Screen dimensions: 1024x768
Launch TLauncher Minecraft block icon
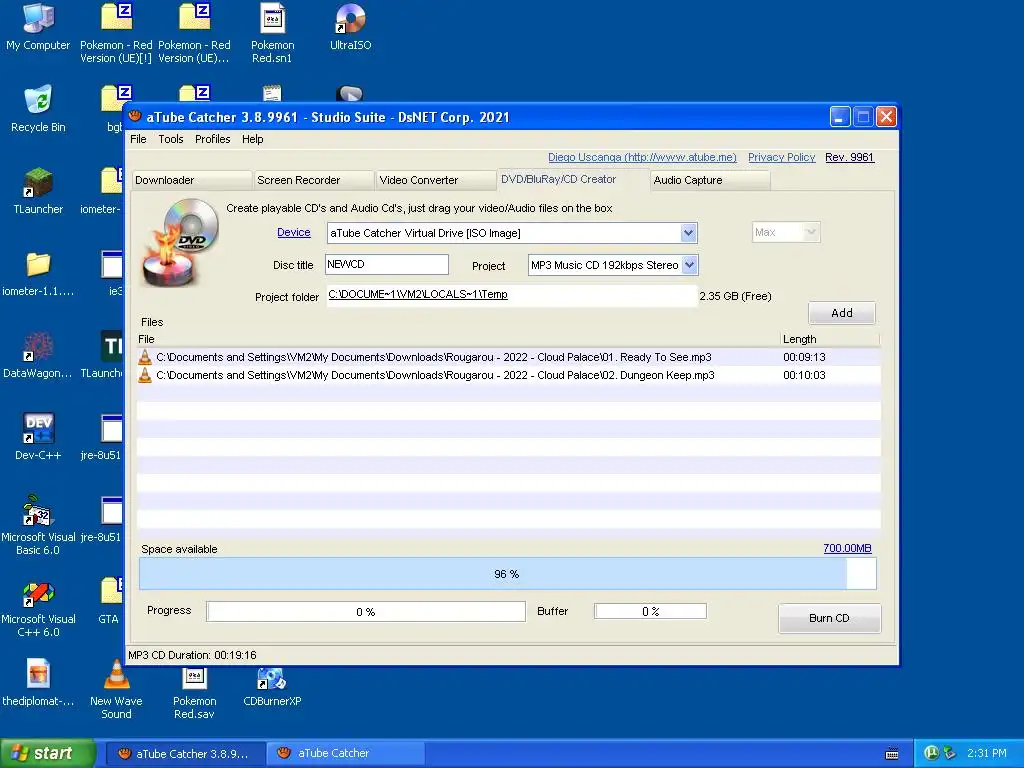(38, 191)
